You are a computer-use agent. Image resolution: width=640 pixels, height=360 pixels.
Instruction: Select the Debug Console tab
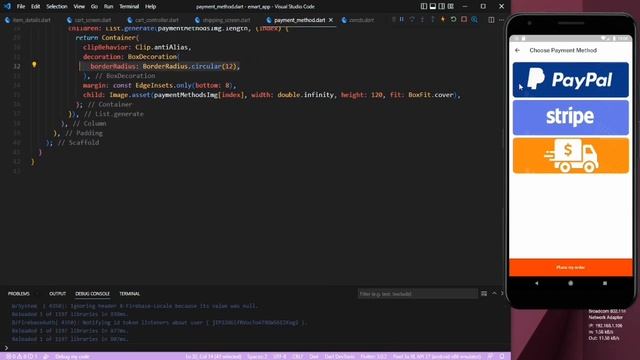pyautogui.click(x=92, y=294)
